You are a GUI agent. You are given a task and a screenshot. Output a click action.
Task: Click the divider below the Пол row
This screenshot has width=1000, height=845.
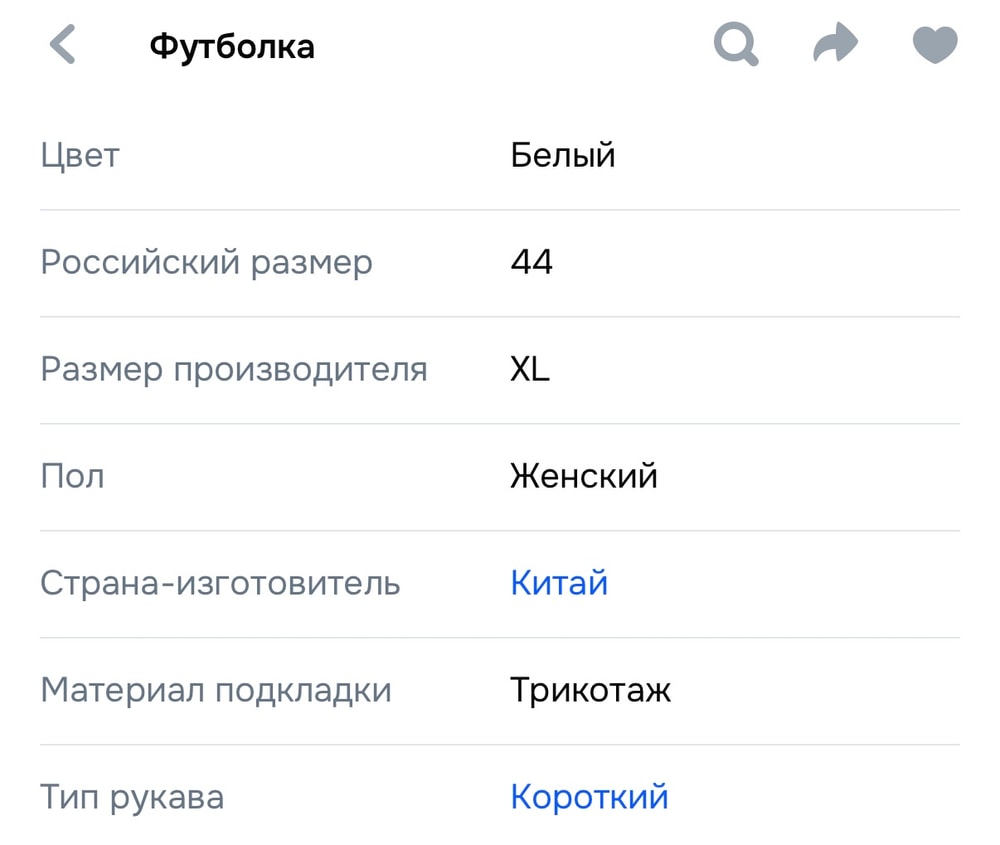pyautogui.click(x=500, y=531)
